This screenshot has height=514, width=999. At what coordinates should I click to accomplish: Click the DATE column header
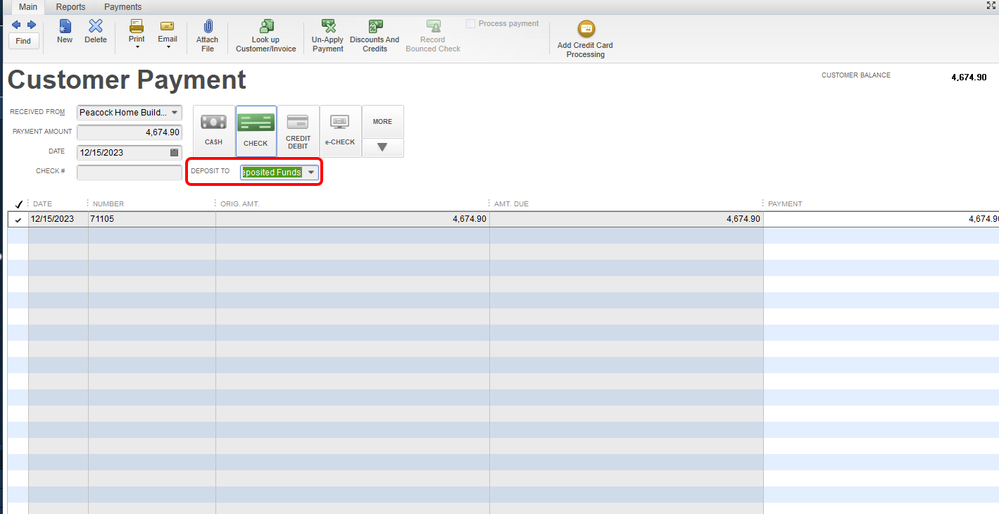pos(43,204)
